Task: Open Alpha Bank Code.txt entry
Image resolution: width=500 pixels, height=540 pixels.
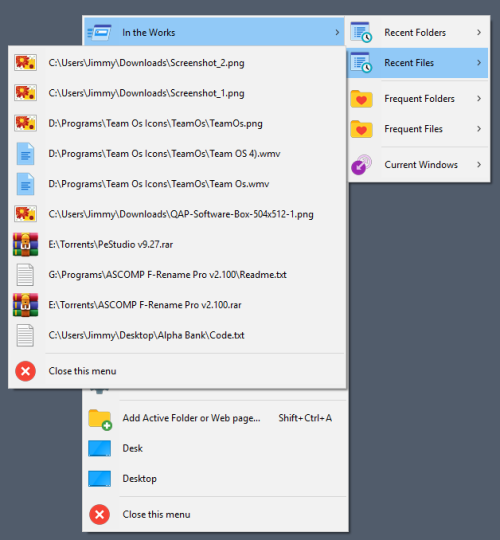Action: click(x=177, y=335)
